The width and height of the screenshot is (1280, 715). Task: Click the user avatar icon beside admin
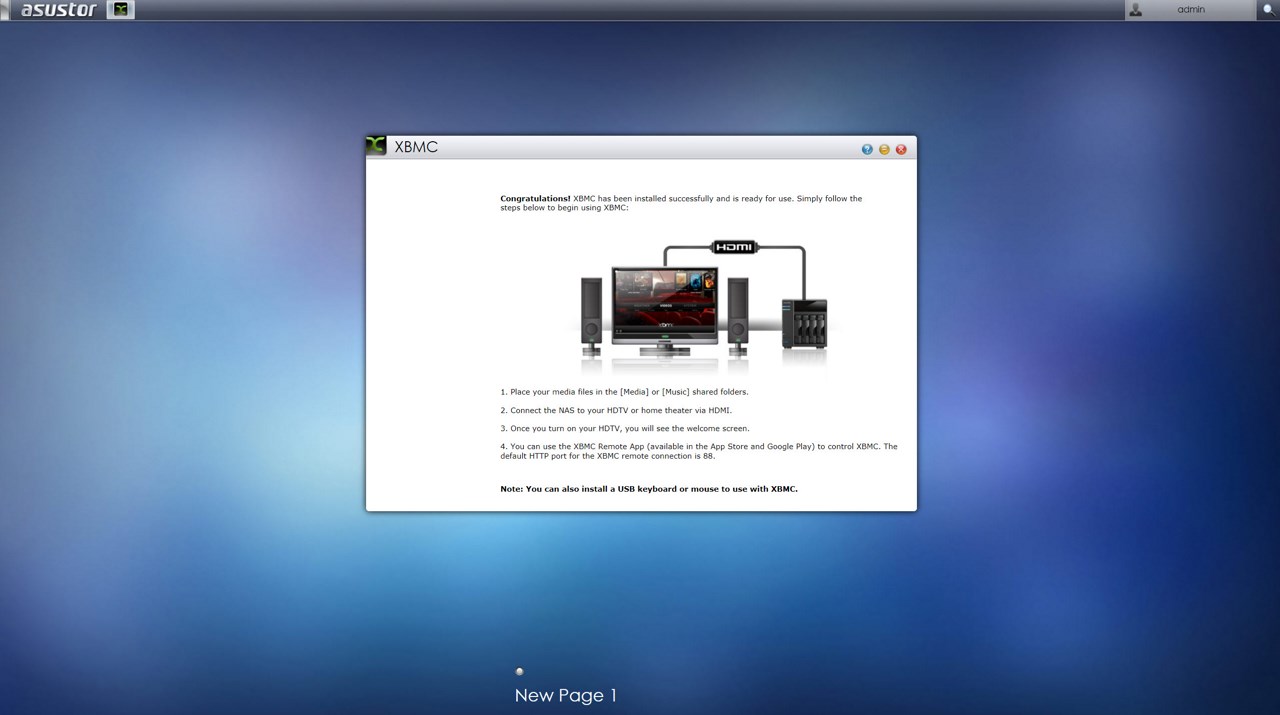[1135, 9]
